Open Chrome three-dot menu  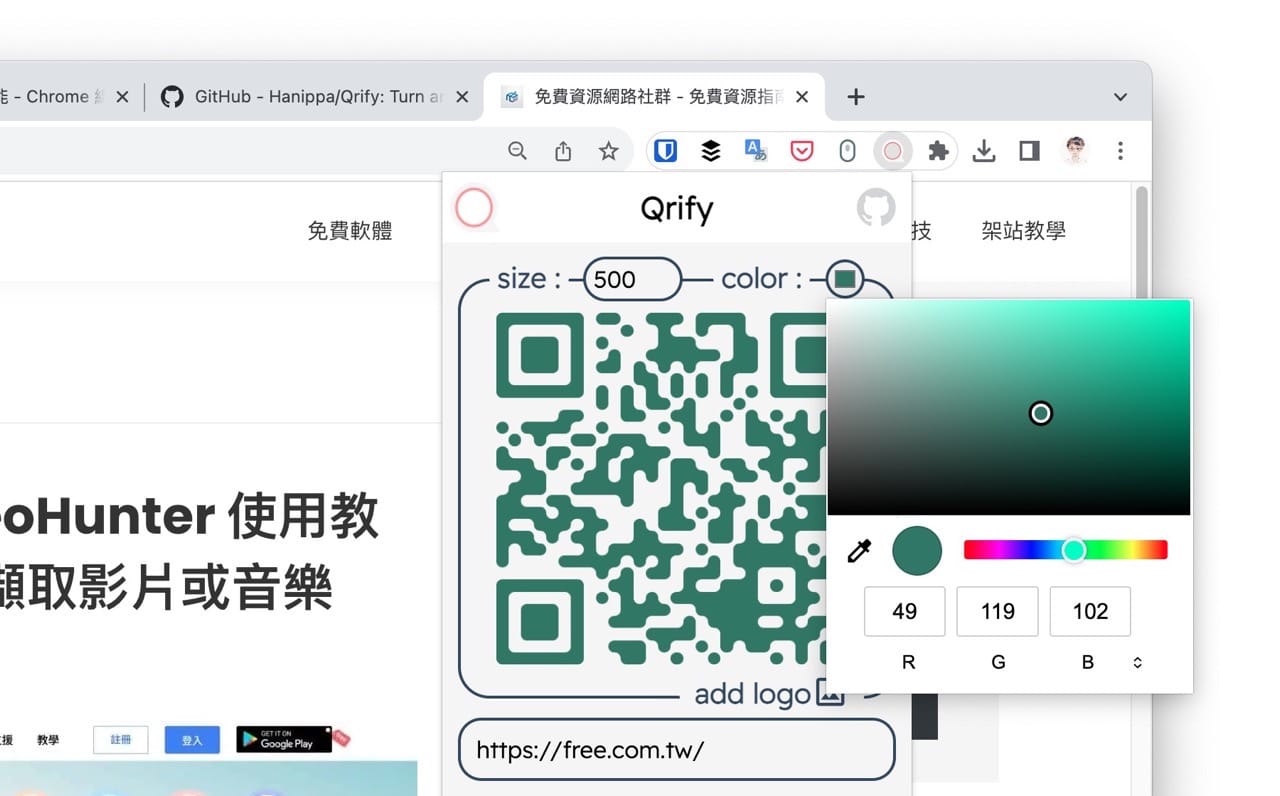[x=1120, y=151]
